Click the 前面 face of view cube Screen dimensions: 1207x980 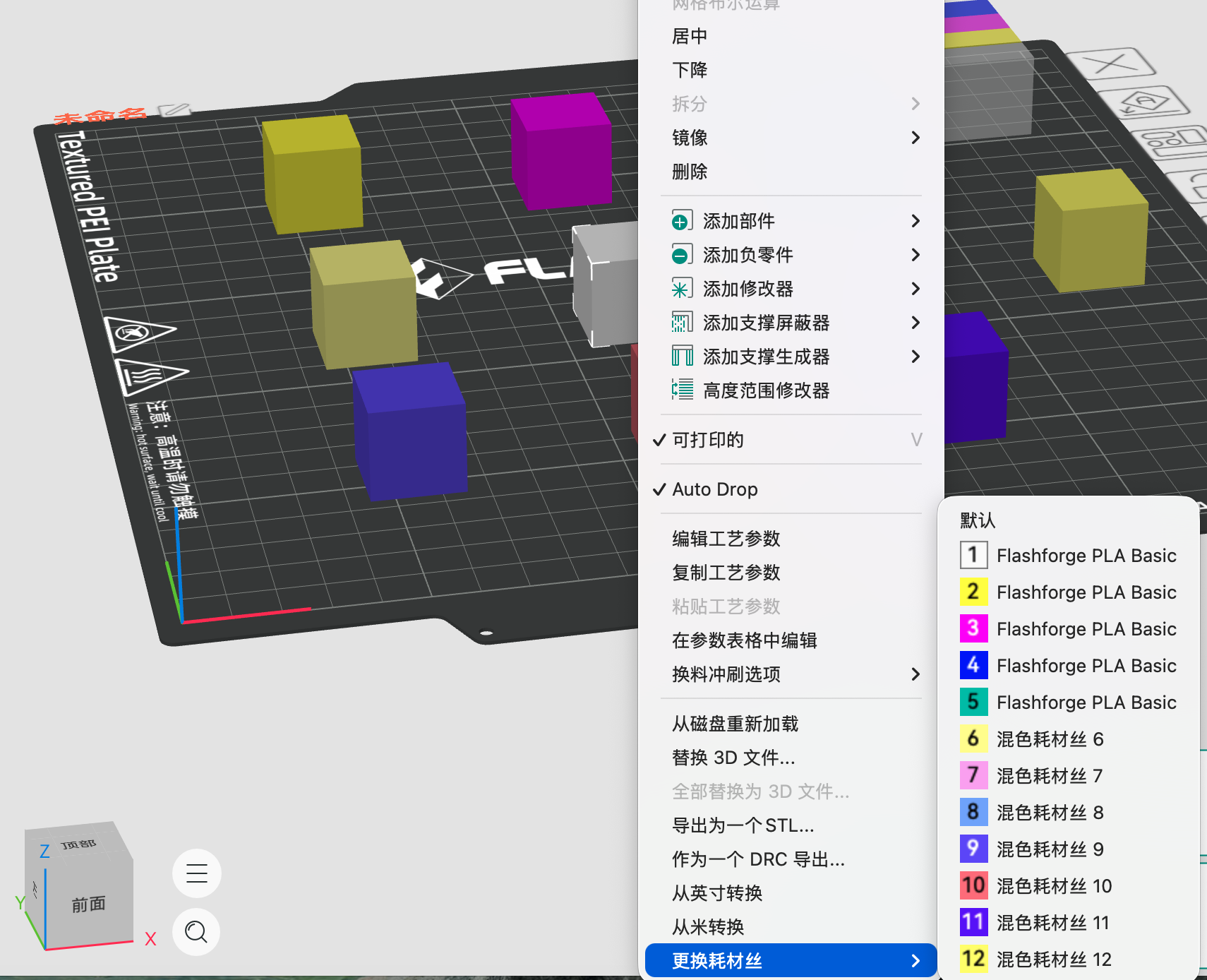[88, 904]
